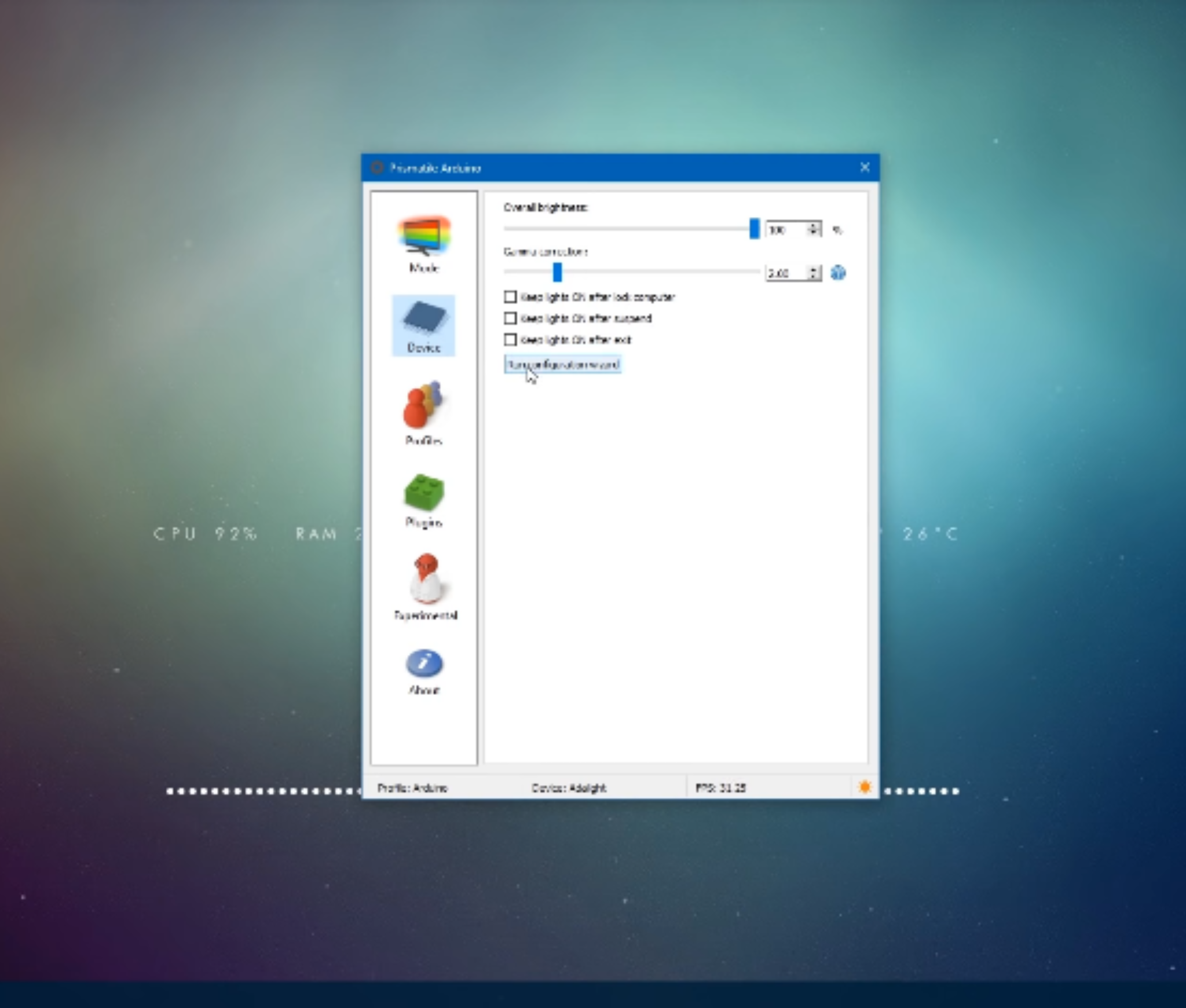1186x1008 pixels.
Task: Open the Profiles page
Action: point(423,411)
